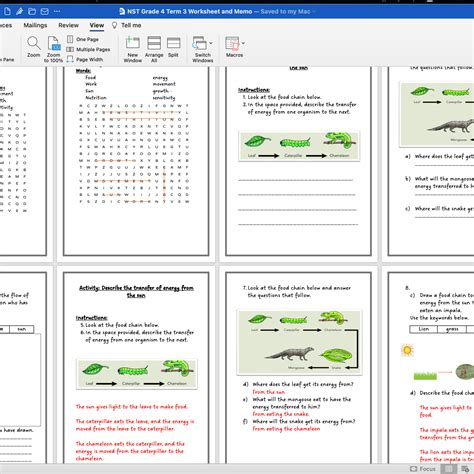Open the Mailings tab
Screen dimensions: 474x474
coord(35,25)
